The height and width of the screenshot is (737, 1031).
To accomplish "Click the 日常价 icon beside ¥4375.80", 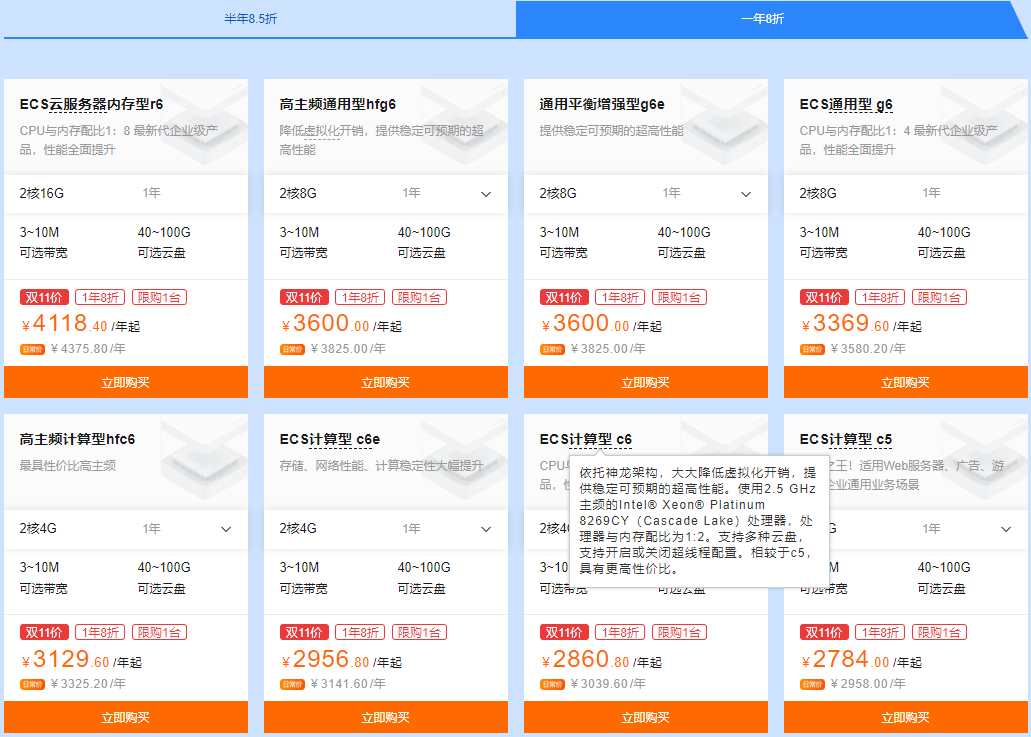I will (32, 349).
